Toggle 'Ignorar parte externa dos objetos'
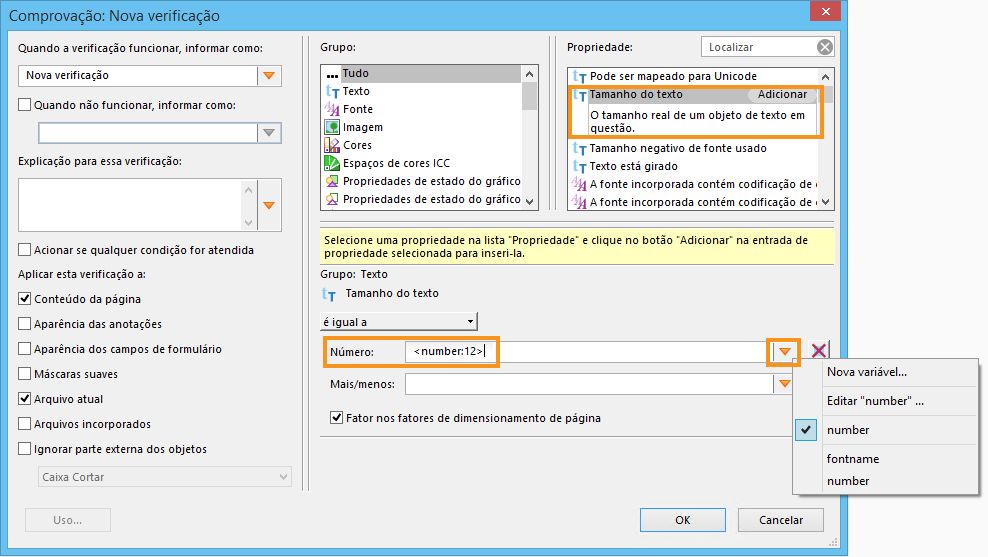This screenshot has width=988, height=557. (x=25, y=449)
